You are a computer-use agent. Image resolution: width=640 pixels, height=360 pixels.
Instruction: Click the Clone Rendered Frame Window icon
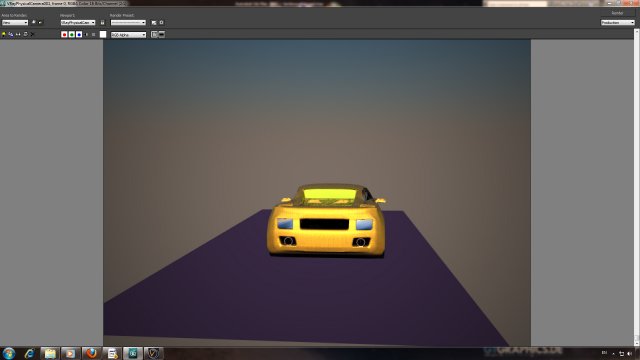point(18,35)
